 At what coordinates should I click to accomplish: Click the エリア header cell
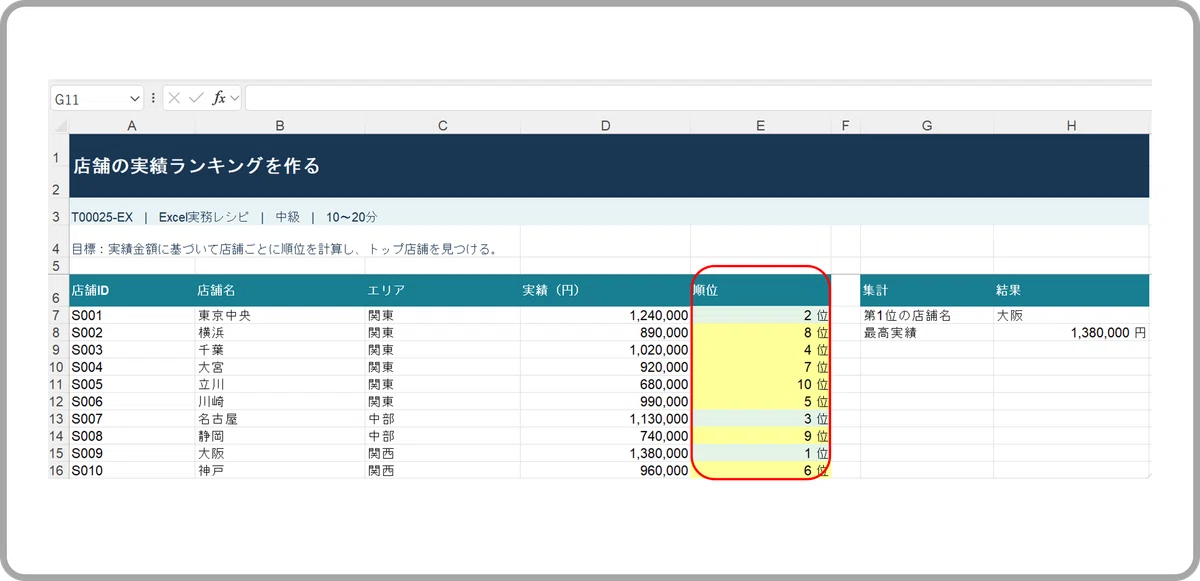click(x=443, y=291)
